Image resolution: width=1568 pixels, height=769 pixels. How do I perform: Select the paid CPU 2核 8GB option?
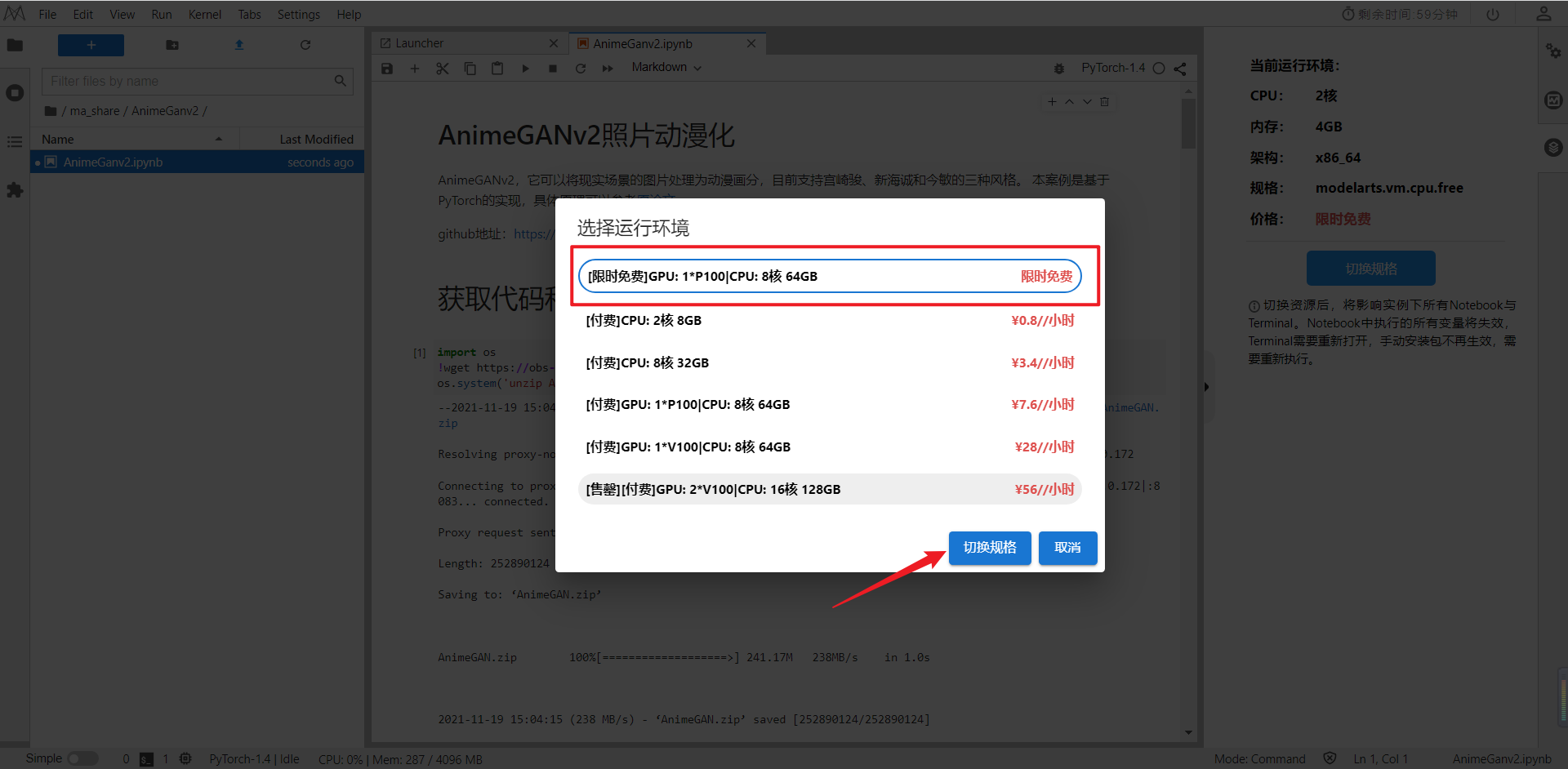click(830, 320)
